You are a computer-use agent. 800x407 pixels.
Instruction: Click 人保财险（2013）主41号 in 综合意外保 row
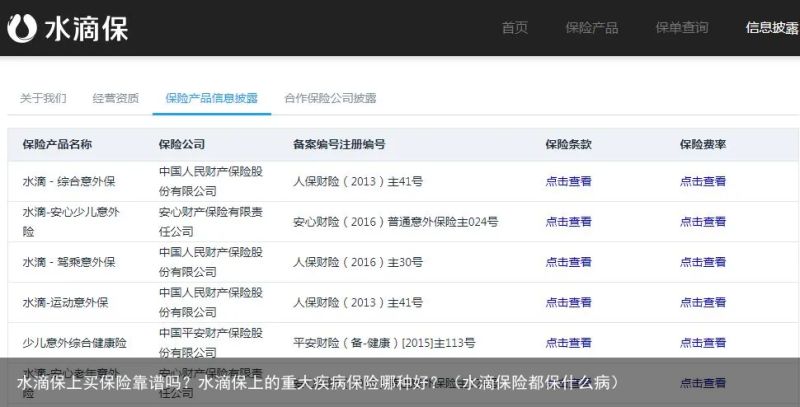point(358,181)
